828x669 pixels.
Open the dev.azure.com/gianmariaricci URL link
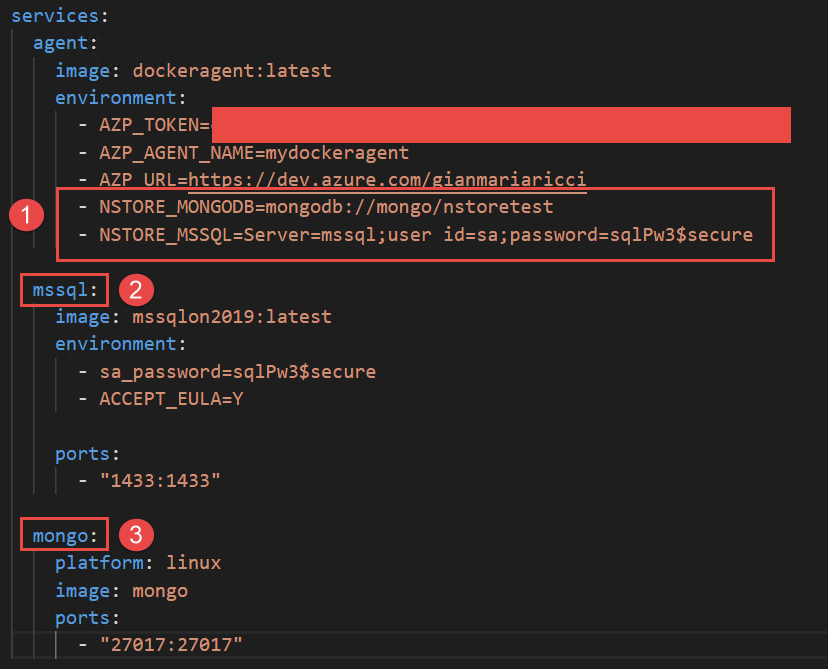pos(387,180)
